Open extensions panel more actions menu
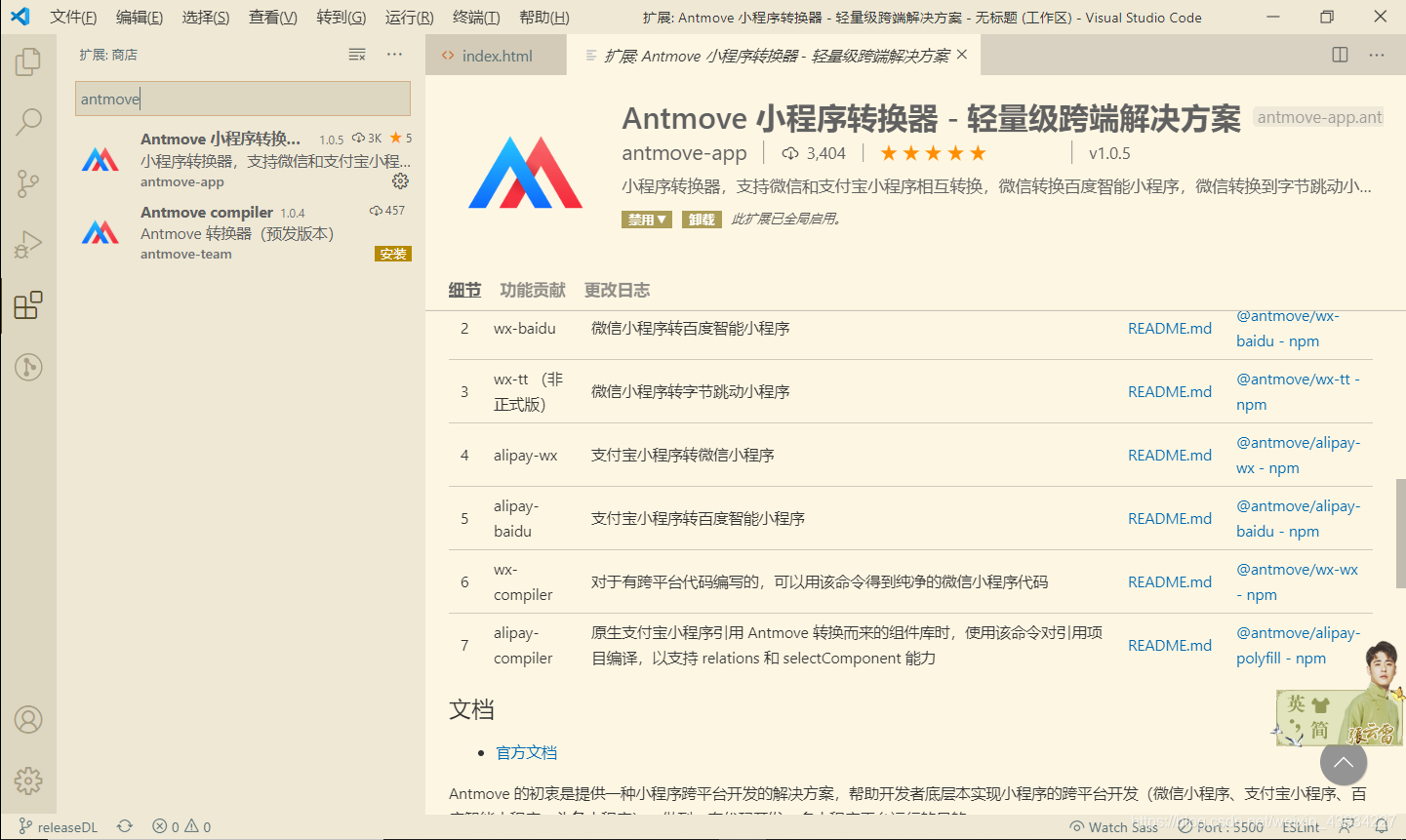 (x=394, y=55)
